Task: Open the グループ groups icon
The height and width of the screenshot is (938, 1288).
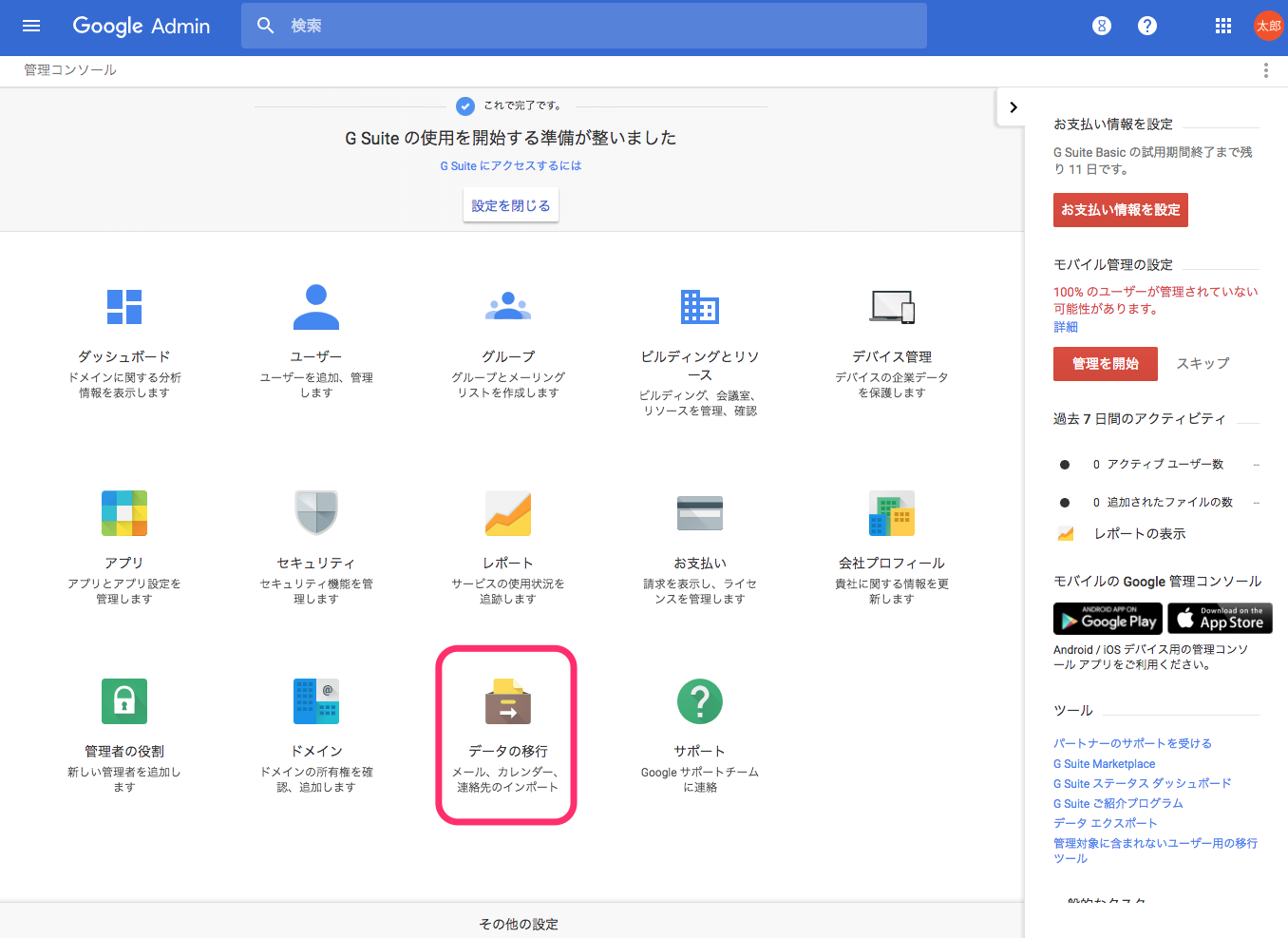Action: (x=508, y=306)
